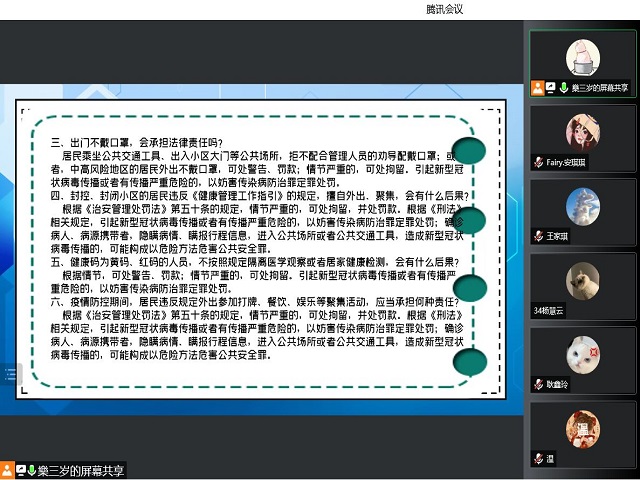Click the name label 34杨慧云
This screenshot has height=480, width=640.
click(x=549, y=311)
